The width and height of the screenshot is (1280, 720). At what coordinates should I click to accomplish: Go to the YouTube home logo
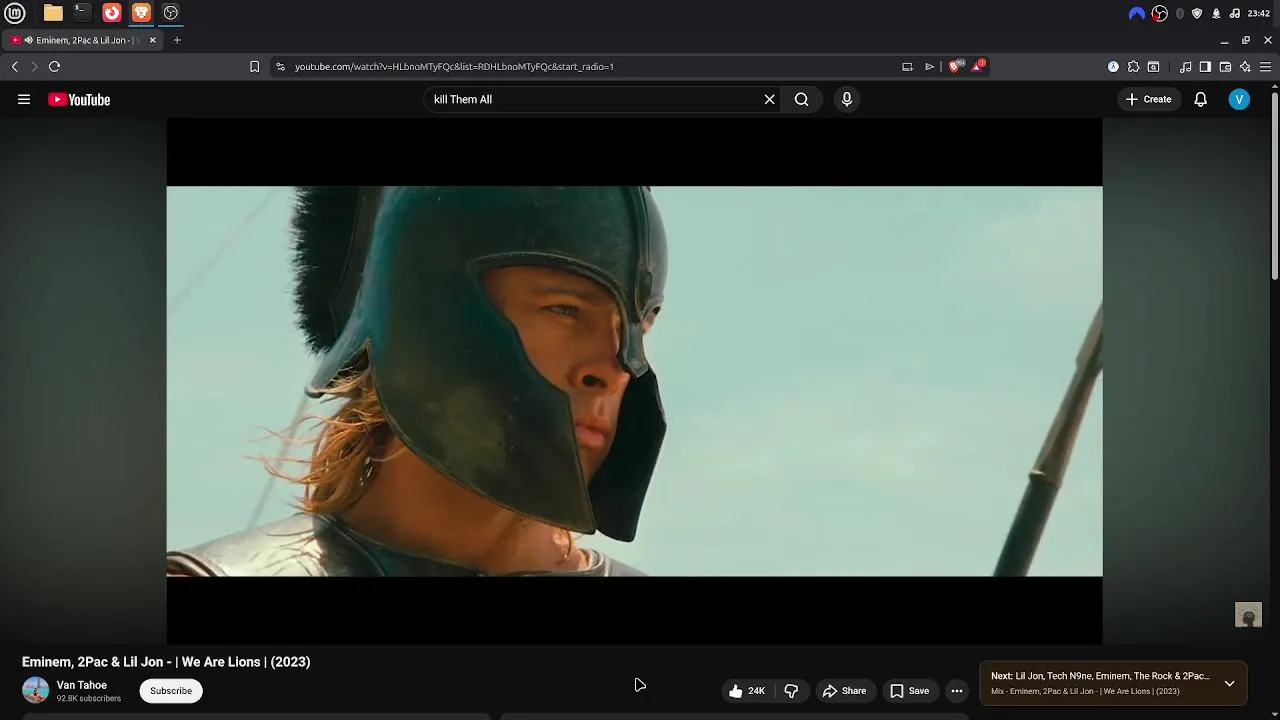pyautogui.click(x=79, y=99)
